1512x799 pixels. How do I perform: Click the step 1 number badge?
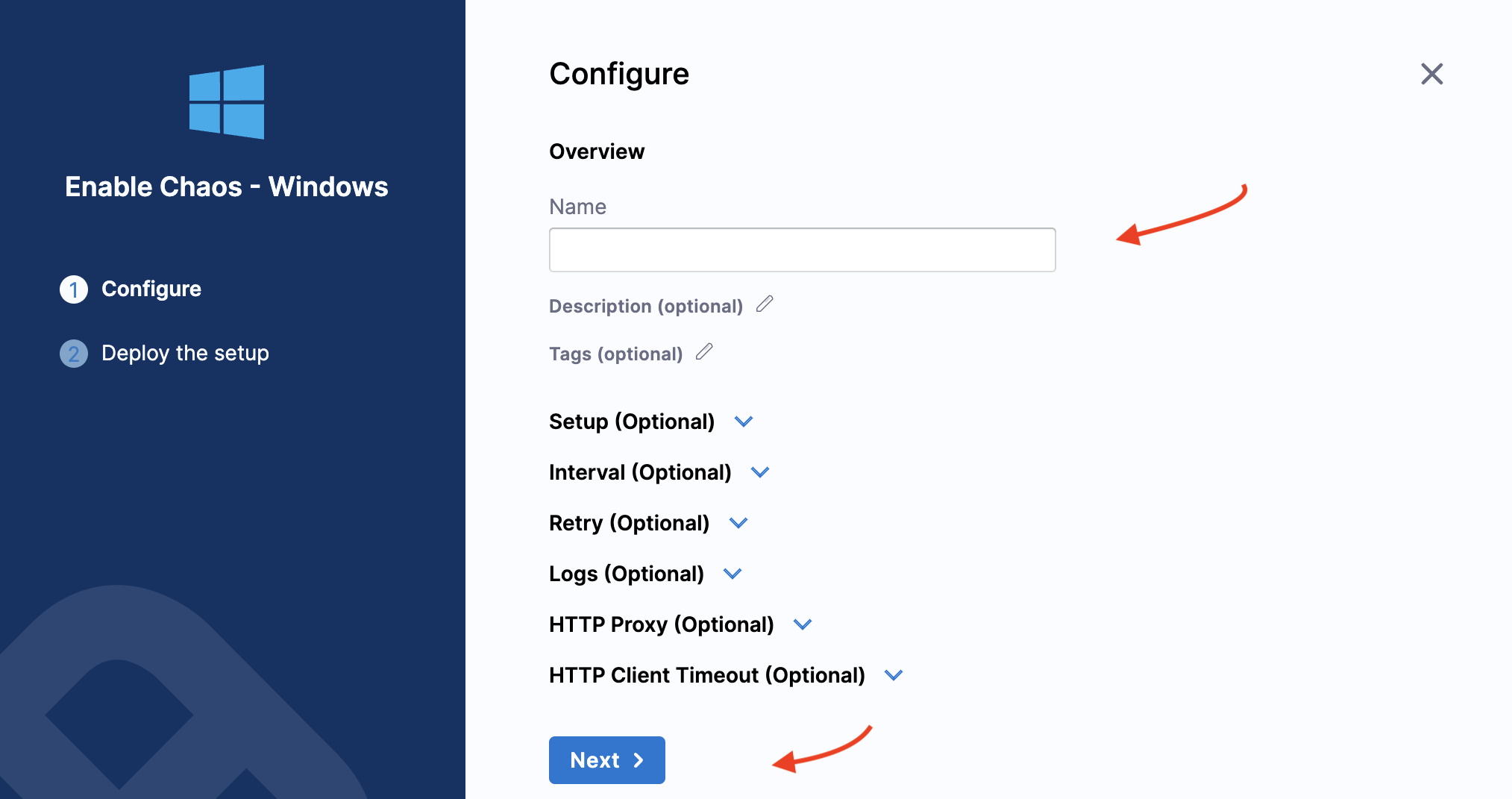coord(74,289)
